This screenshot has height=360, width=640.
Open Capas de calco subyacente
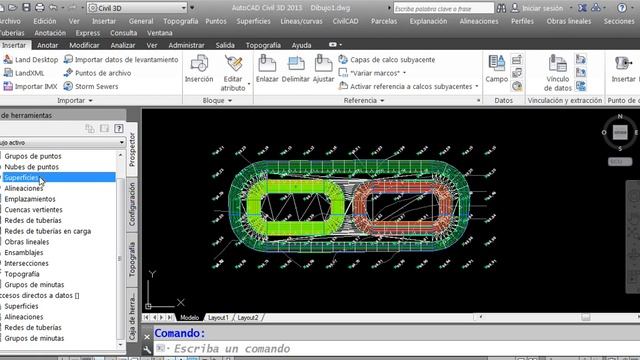point(387,60)
